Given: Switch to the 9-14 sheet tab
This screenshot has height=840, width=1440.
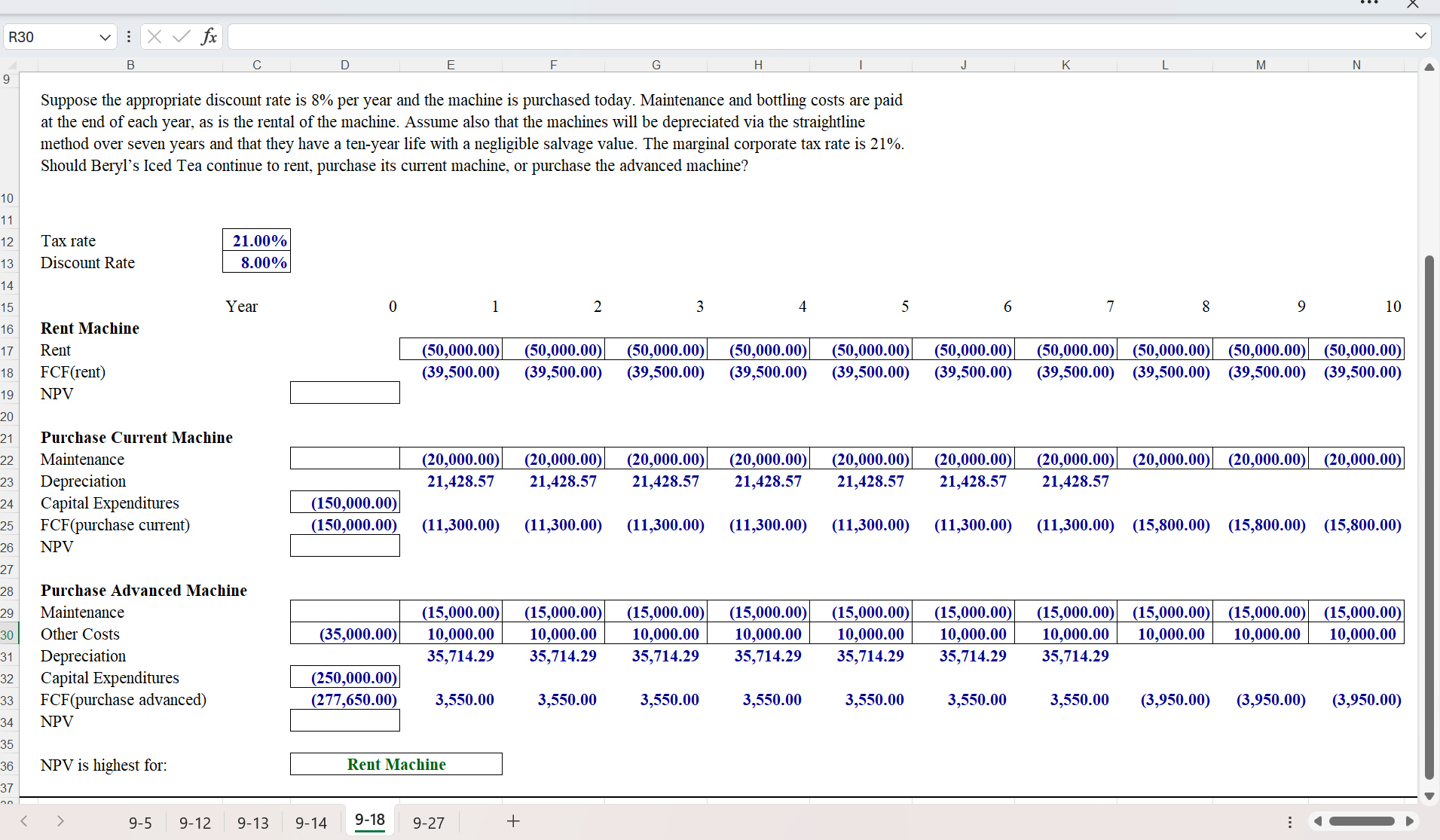Looking at the screenshot, I should tap(311, 823).
